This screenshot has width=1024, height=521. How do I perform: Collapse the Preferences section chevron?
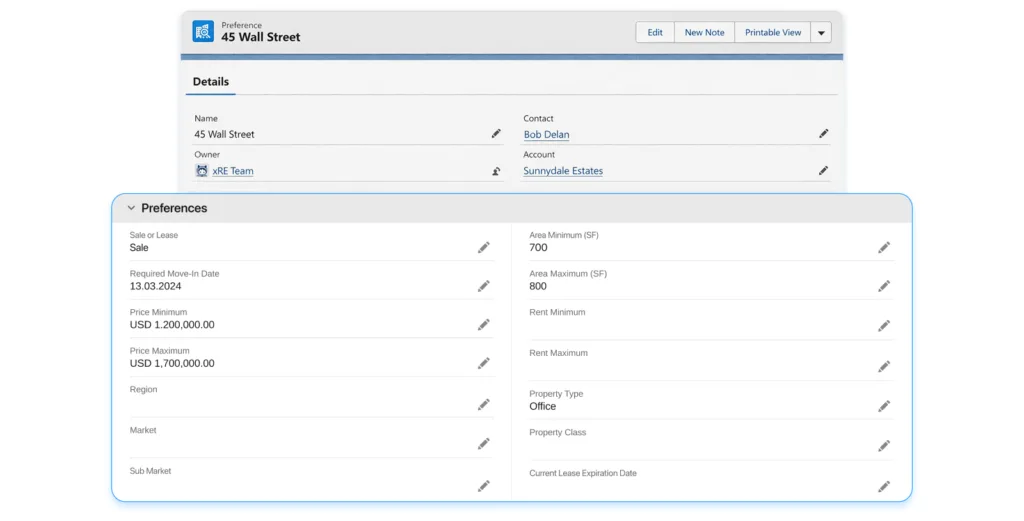(131, 208)
